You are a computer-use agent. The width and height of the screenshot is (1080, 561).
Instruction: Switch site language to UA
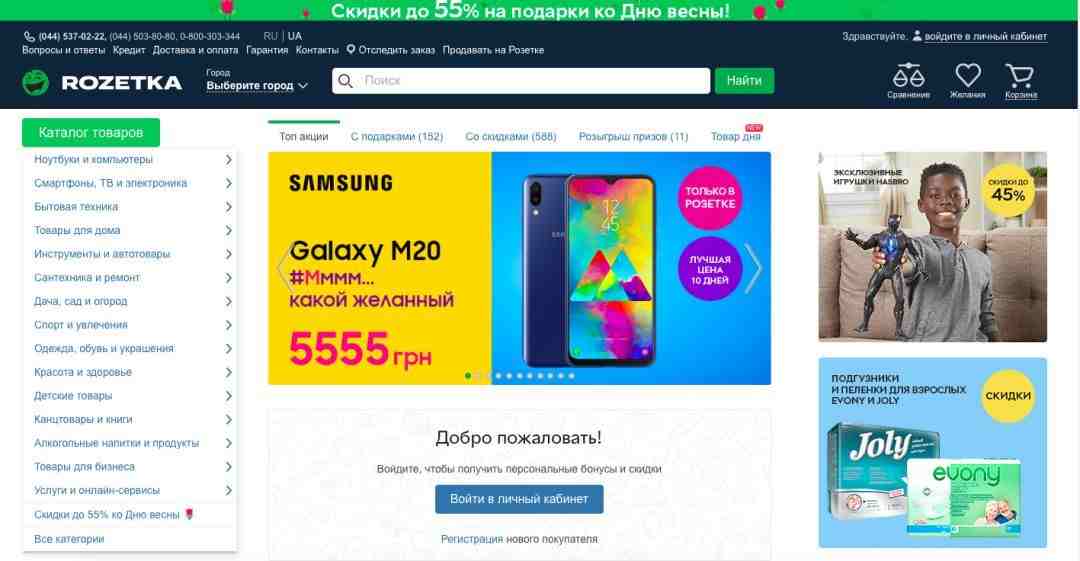tap(295, 36)
